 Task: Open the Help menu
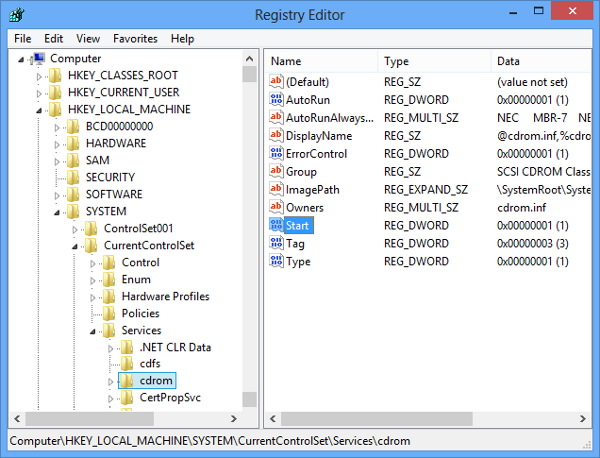click(183, 39)
